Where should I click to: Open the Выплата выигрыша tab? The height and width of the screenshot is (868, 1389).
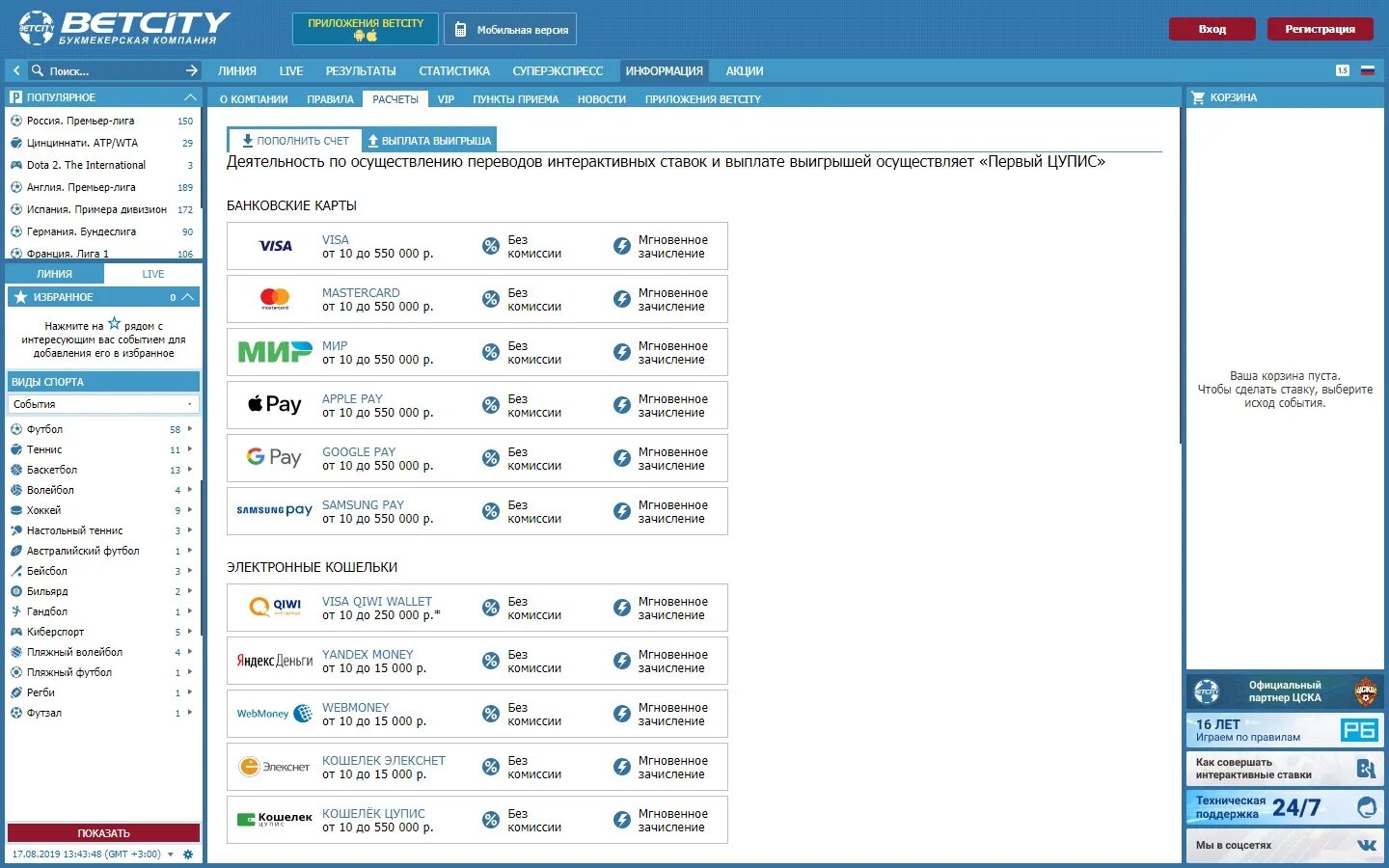(429, 140)
